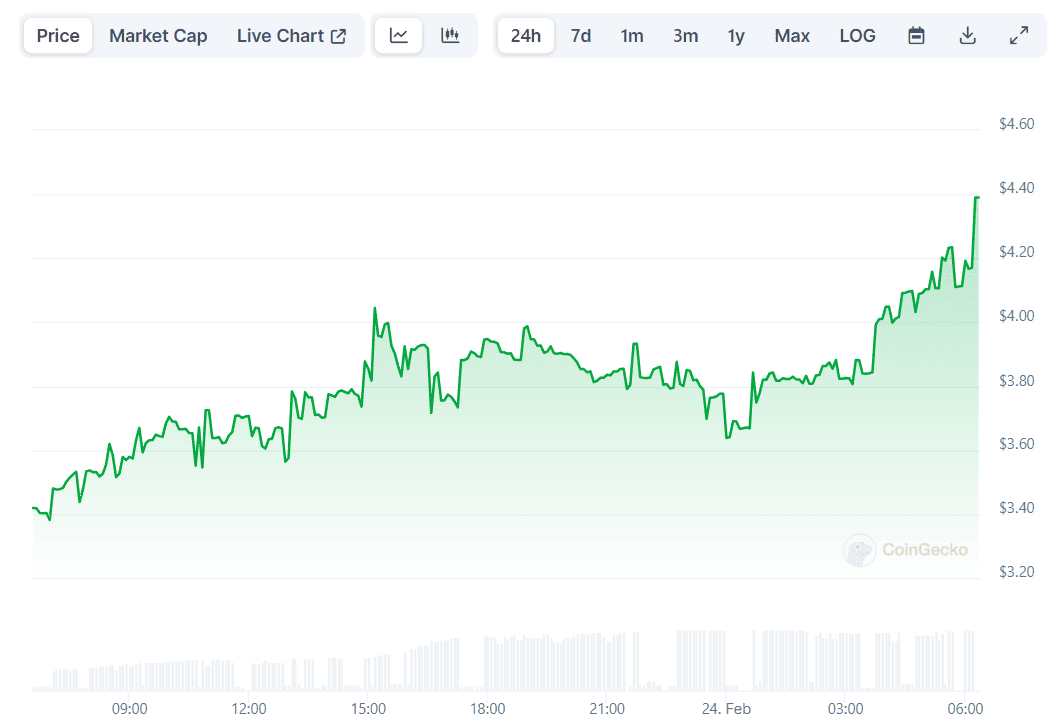Select the 24h time range

pyautogui.click(x=526, y=36)
